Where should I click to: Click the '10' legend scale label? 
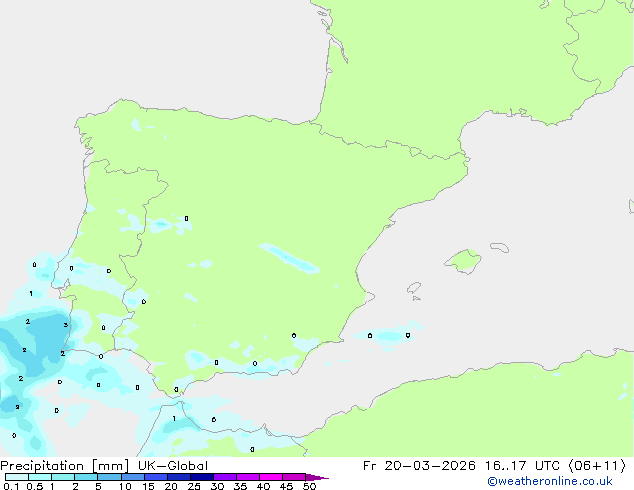click(x=125, y=486)
